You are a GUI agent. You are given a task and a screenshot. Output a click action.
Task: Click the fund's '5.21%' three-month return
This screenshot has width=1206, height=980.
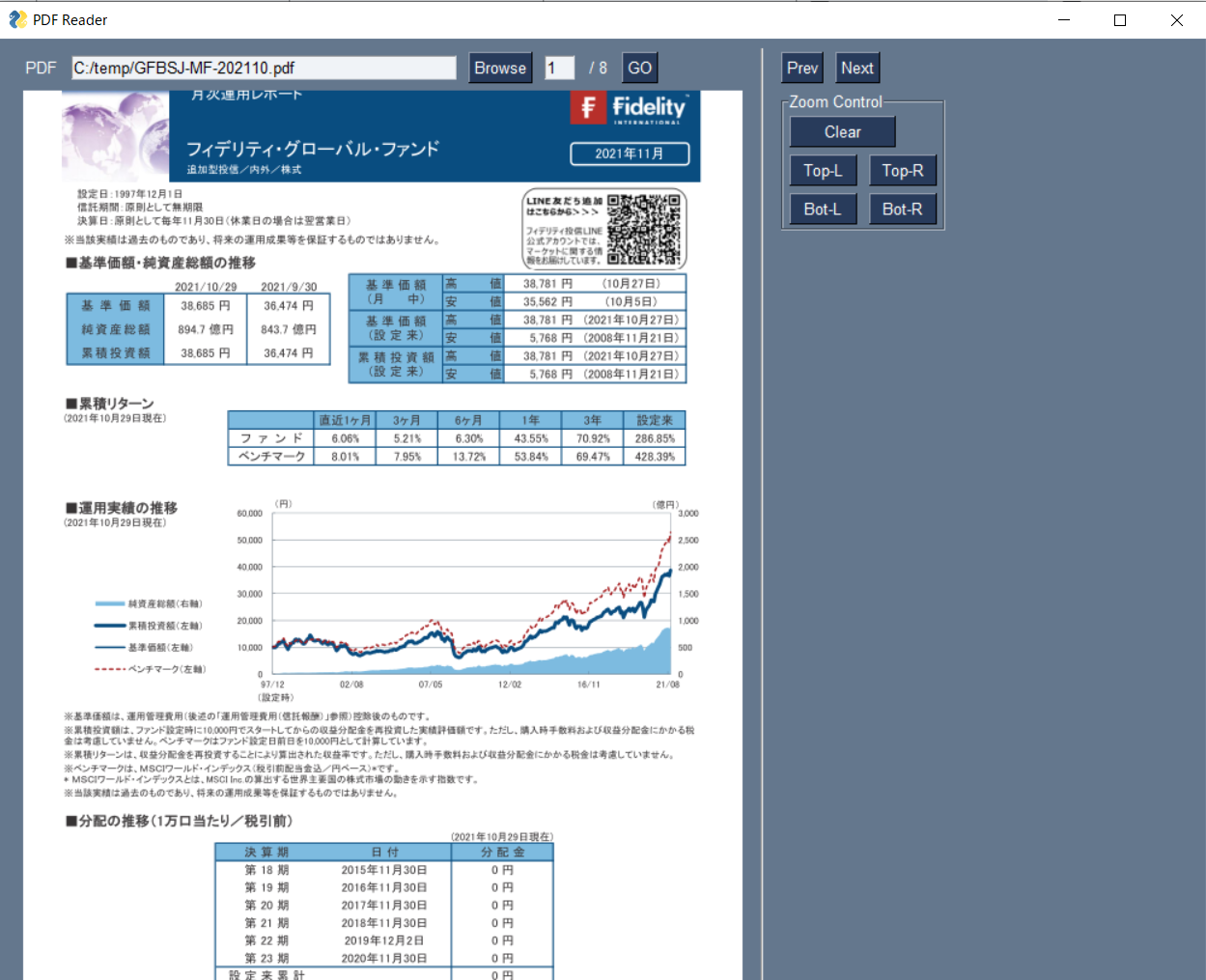click(407, 438)
